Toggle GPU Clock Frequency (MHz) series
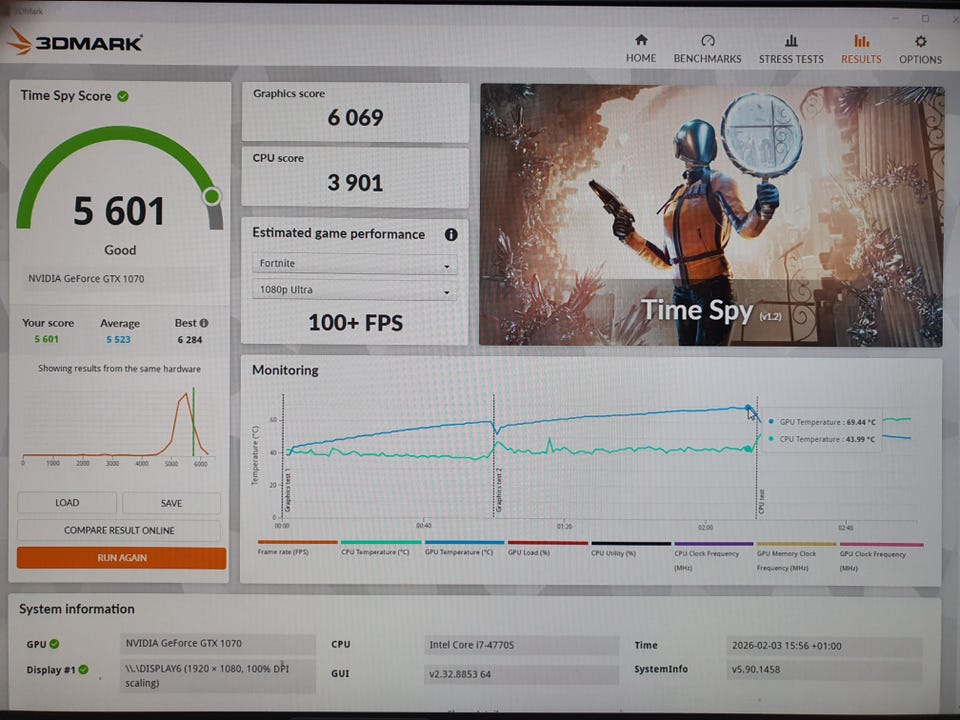This screenshot has width=960, height=720. tap(881, 557)
